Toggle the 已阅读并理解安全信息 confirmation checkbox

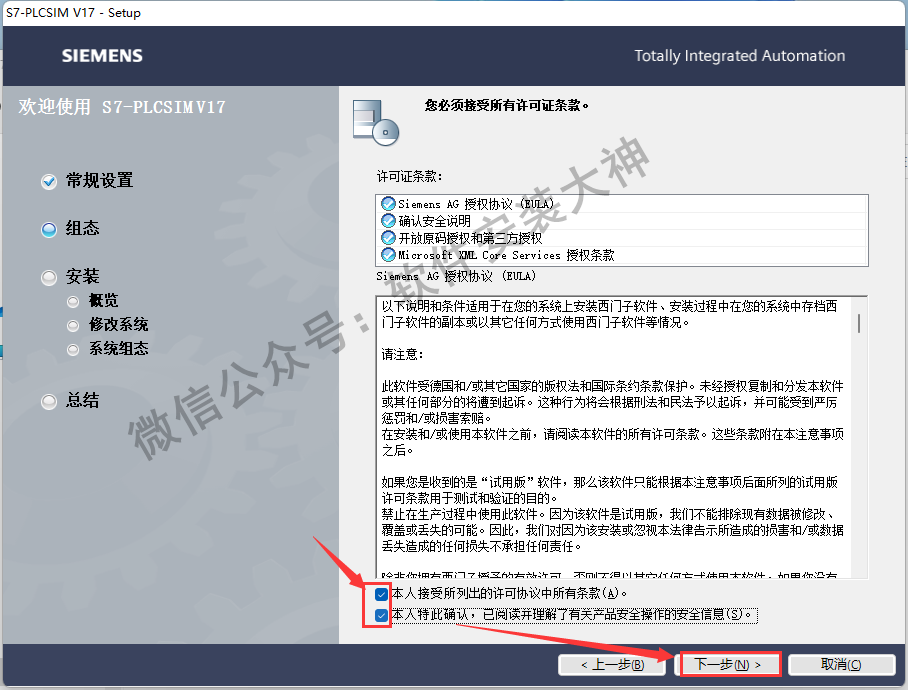[x=381, y=615]
